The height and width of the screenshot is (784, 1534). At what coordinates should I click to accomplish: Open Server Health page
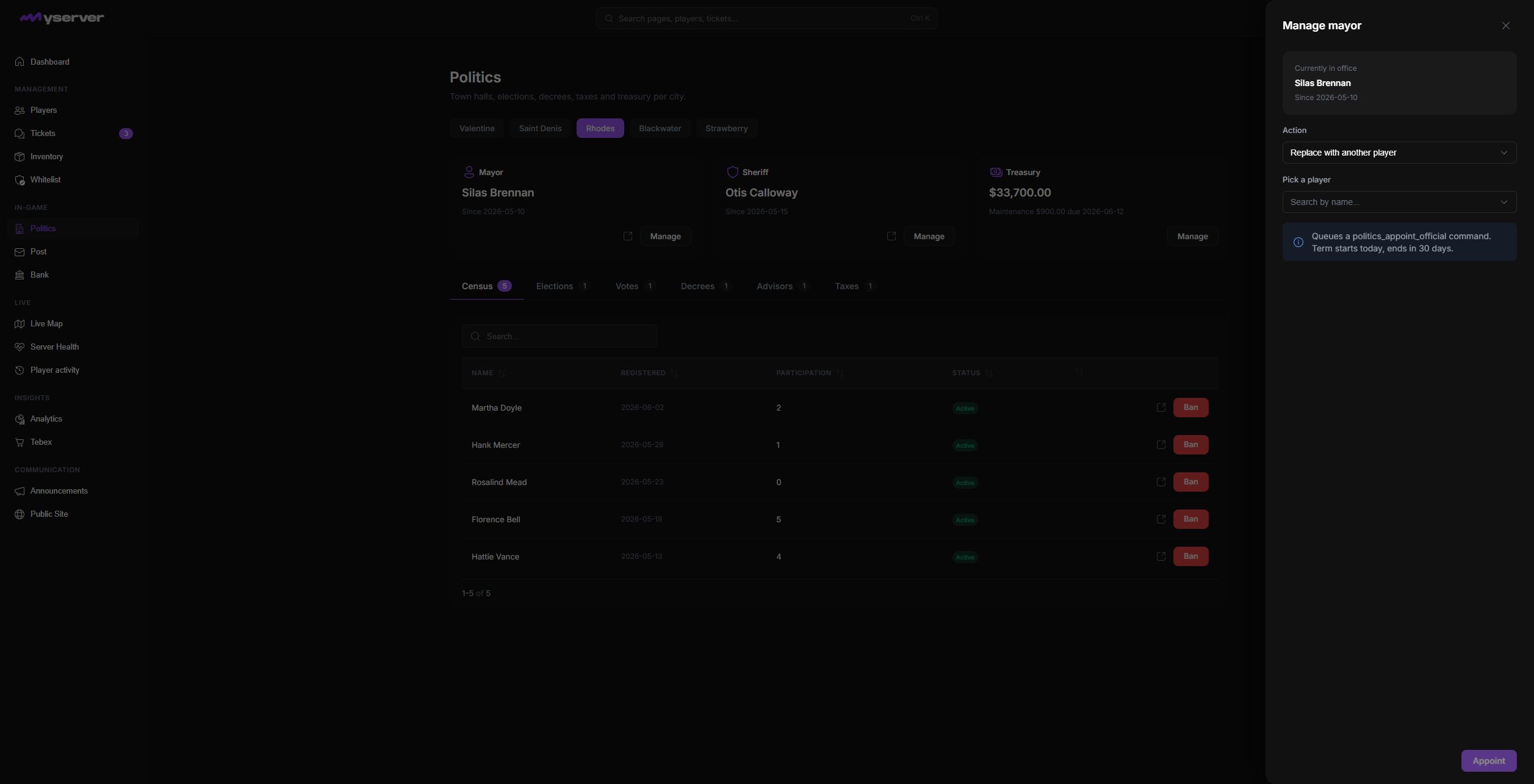point(73,347)
